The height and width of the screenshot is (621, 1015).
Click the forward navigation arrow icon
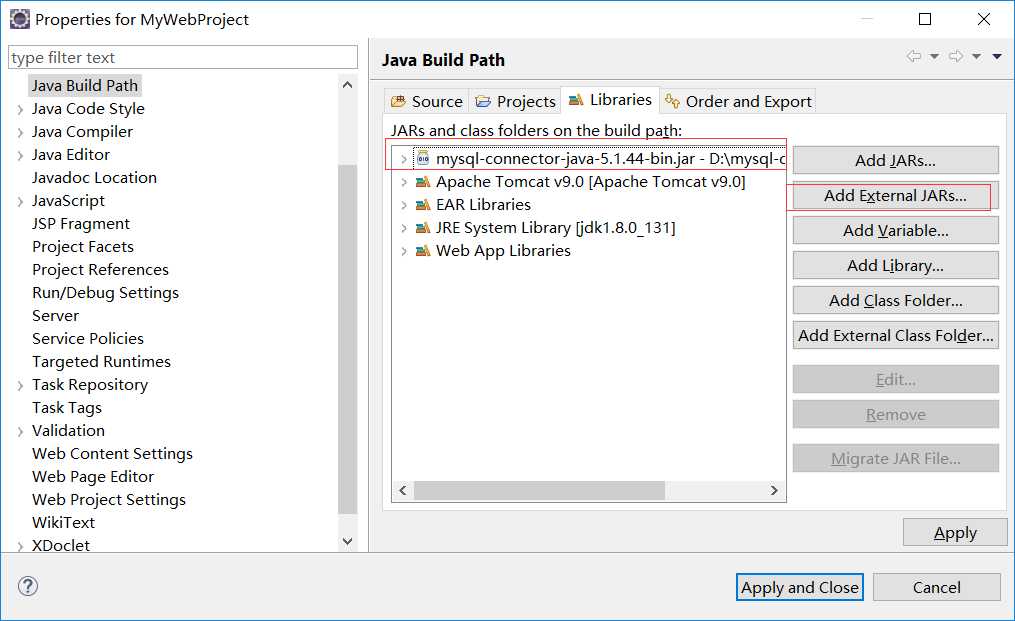(x=956, y=56)
